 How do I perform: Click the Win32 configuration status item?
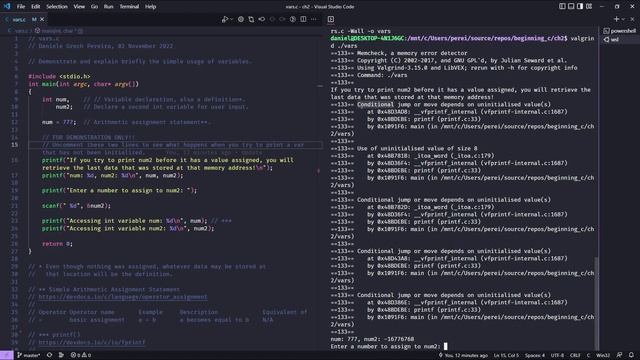pyautogui.click(x=603, y=355)
